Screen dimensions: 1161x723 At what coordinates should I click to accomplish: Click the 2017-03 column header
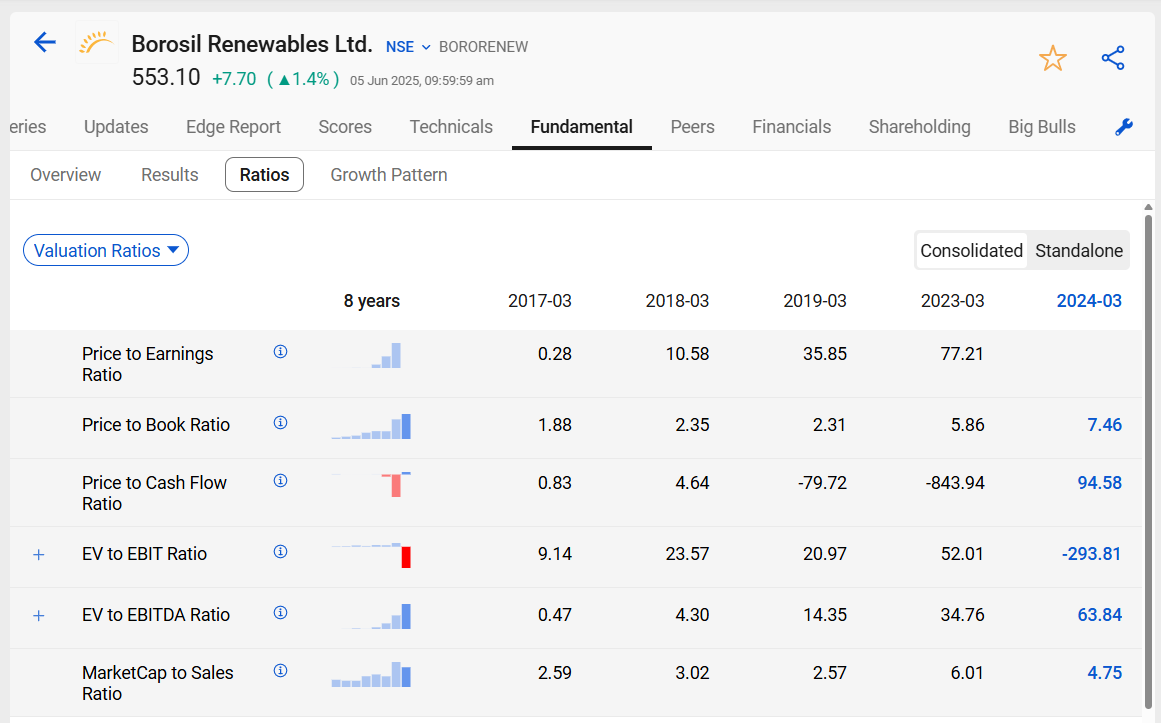click(x=540, y=301)
